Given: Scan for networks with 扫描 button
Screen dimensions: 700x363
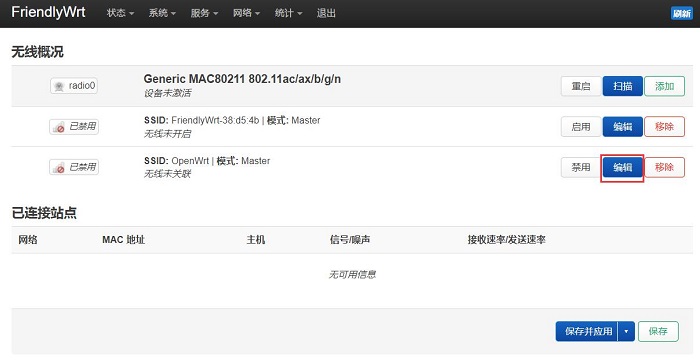Looking at the screenshot, I should pyautogui.click(x=622, y=86).
